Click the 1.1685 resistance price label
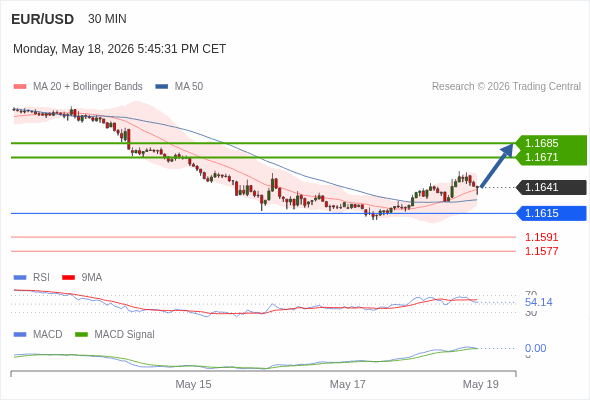The height and width of the screenshot is (400, 590). [541, 143]
